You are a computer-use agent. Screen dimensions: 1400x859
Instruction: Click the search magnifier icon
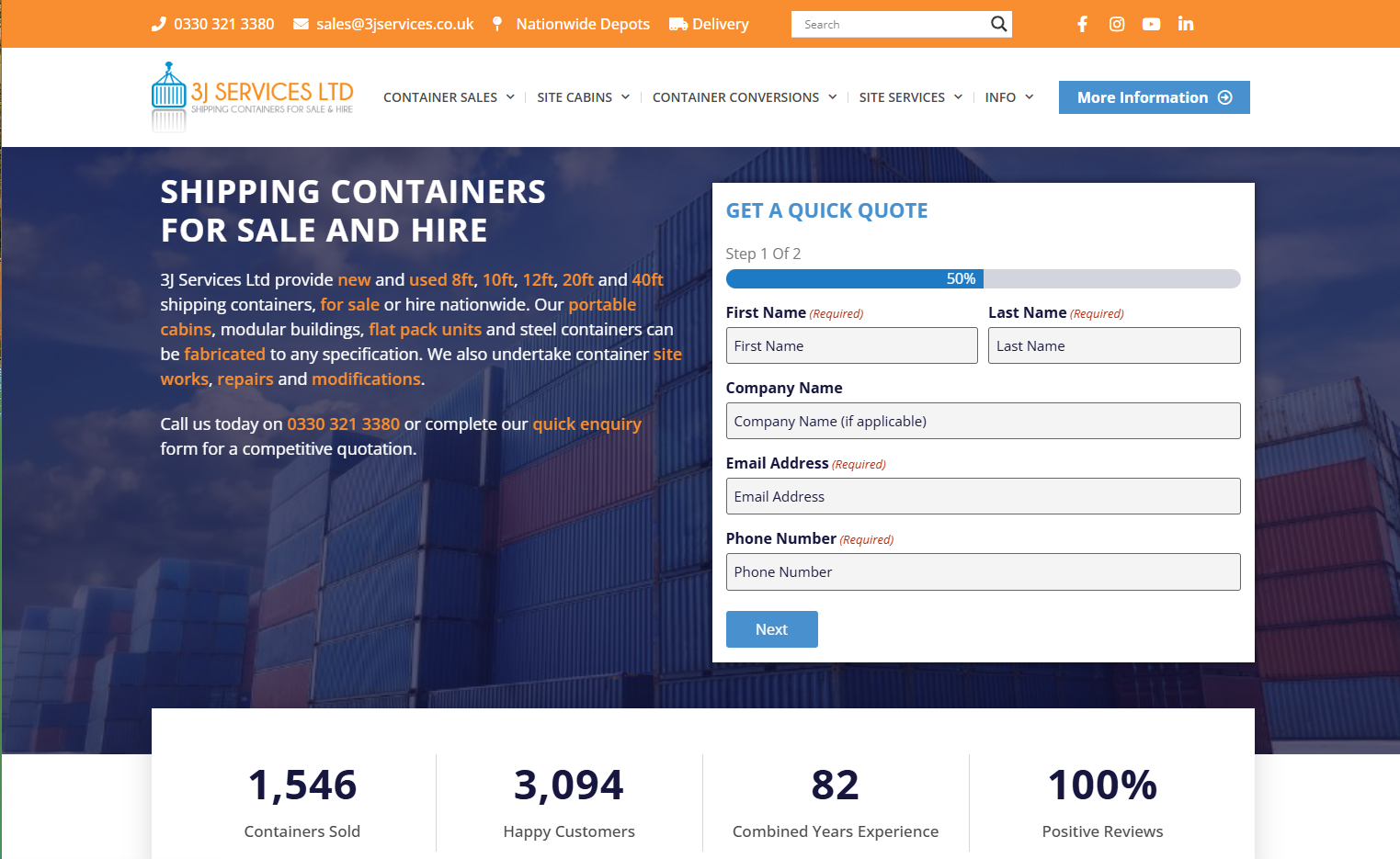[998, 24]
